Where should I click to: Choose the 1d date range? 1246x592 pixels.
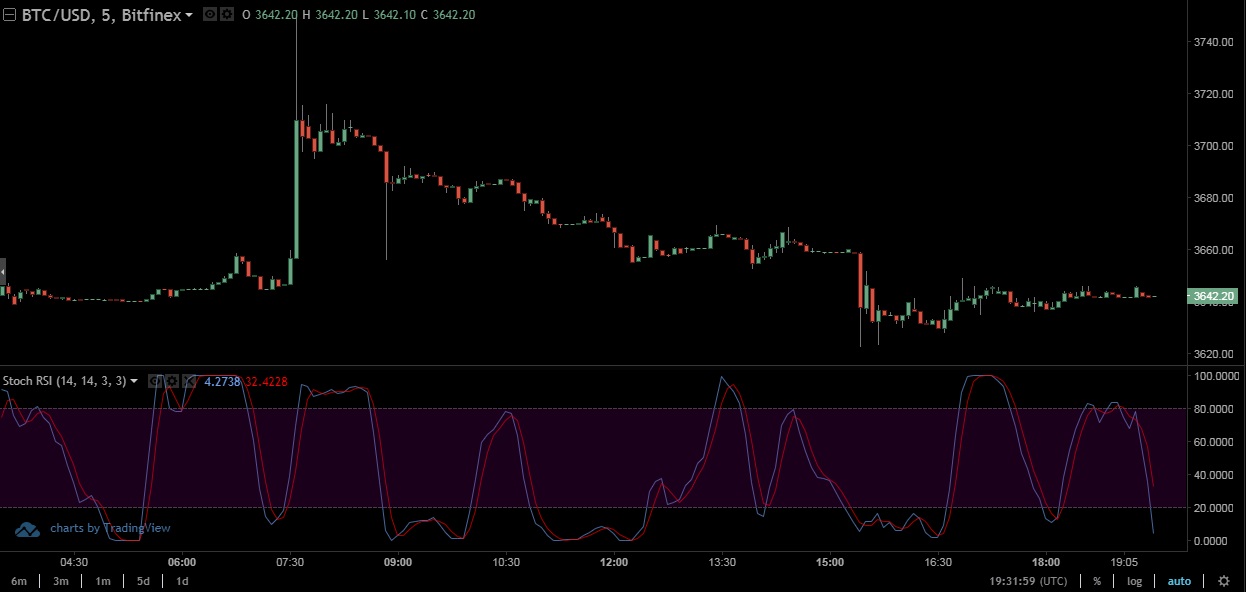pos(182,581)
